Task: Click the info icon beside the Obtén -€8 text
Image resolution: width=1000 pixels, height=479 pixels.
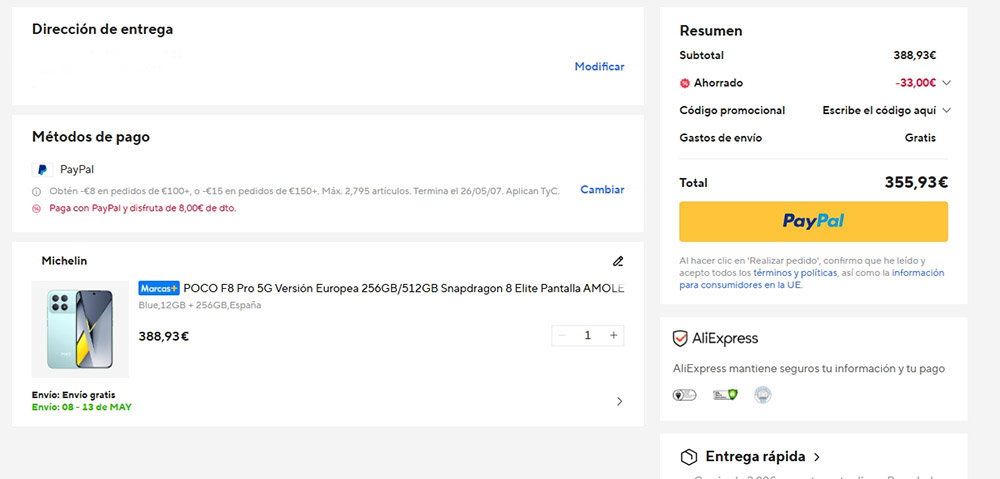Action: [x=36, y=191]
